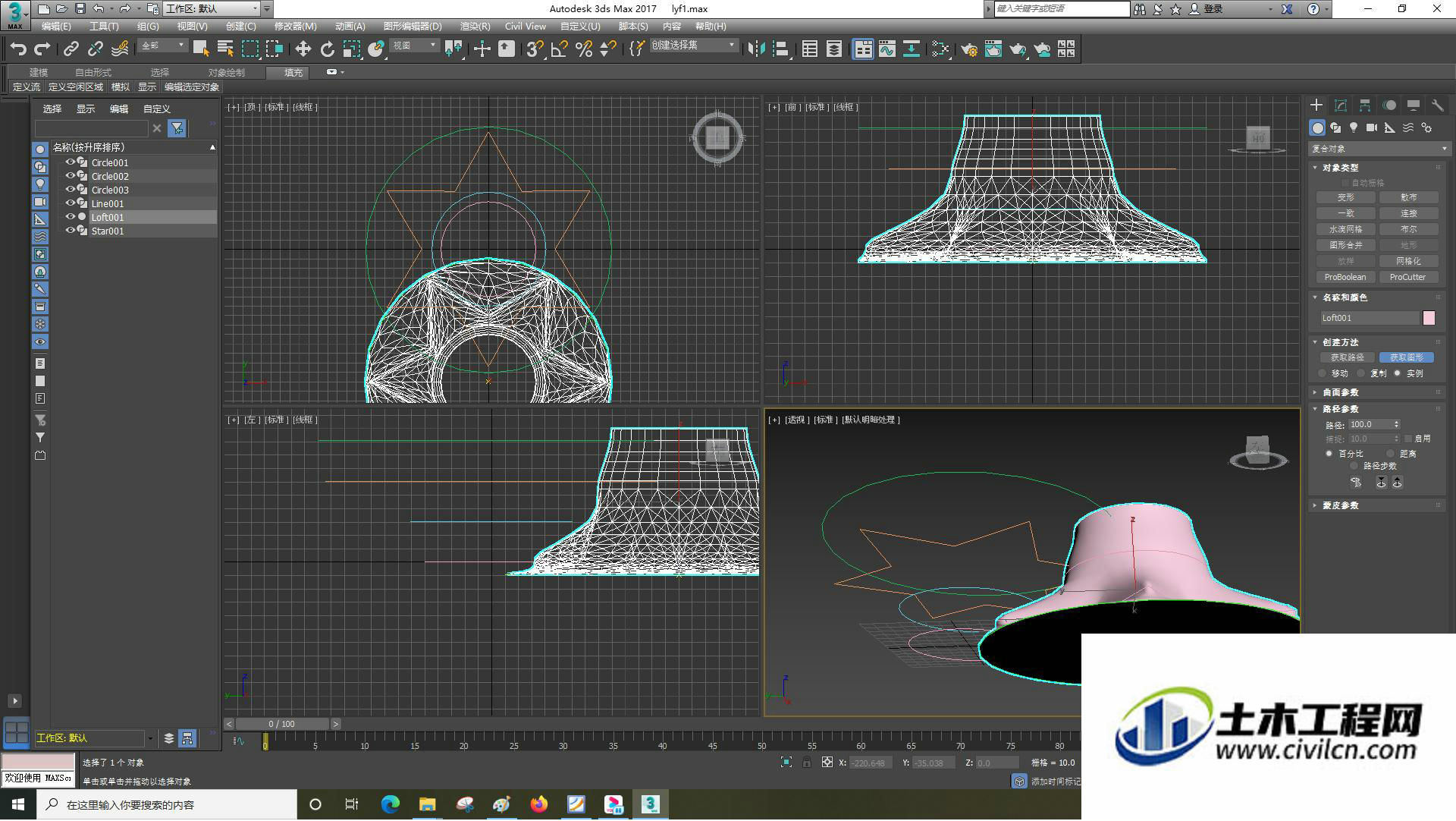Activate the Select and Move tool
Image resolution: width=1456 pixels, height=821 pixels.
(x=303, y=49)
